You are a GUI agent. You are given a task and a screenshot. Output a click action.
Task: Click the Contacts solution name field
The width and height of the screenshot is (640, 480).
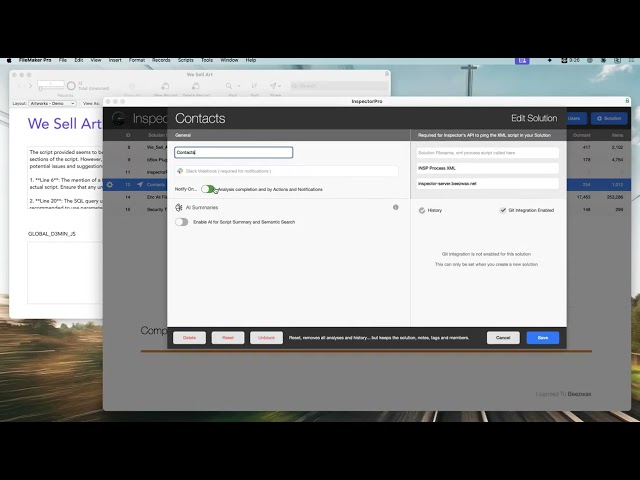233,152
